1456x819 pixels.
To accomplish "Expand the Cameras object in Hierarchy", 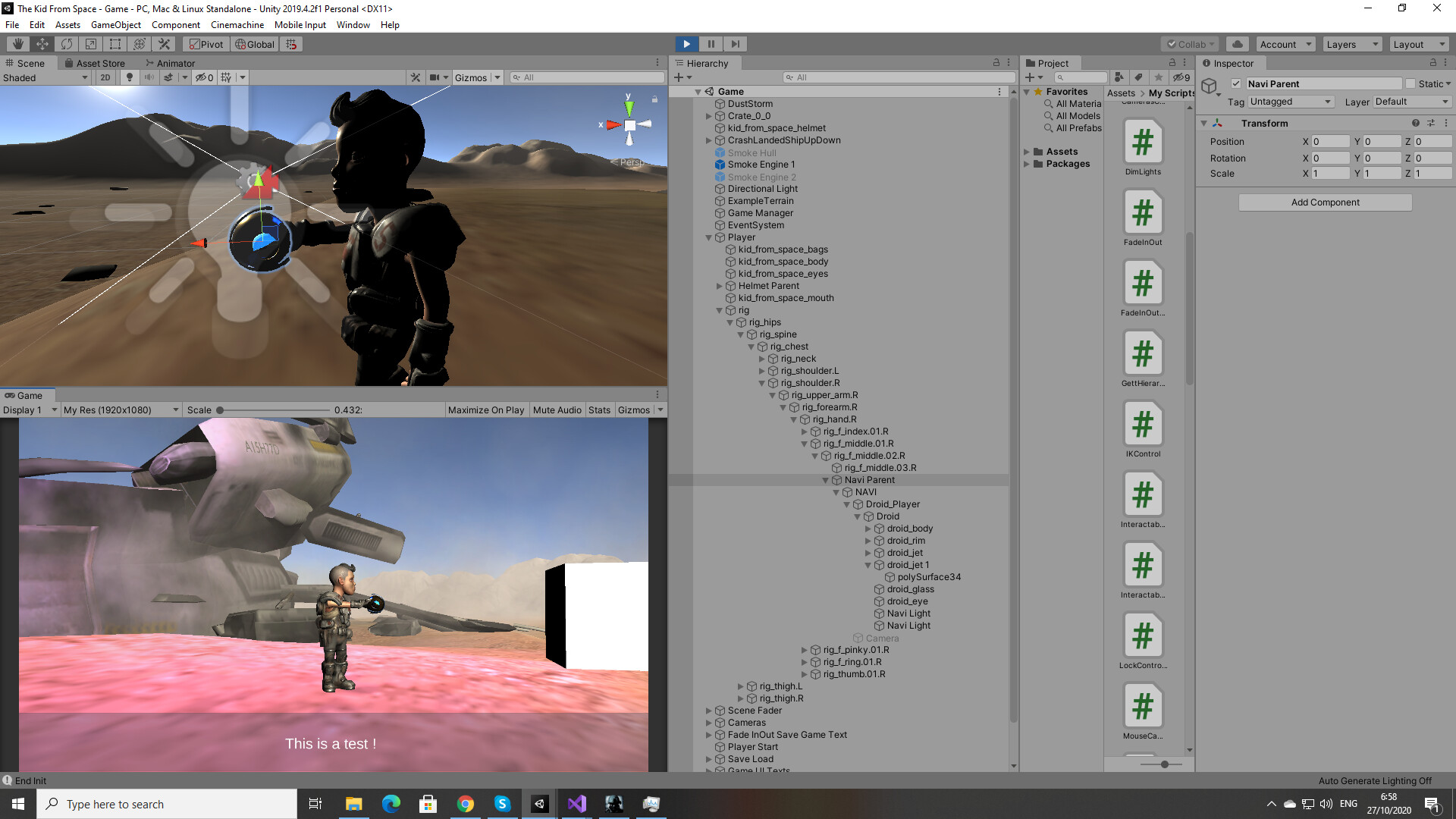I will point(709,723).
